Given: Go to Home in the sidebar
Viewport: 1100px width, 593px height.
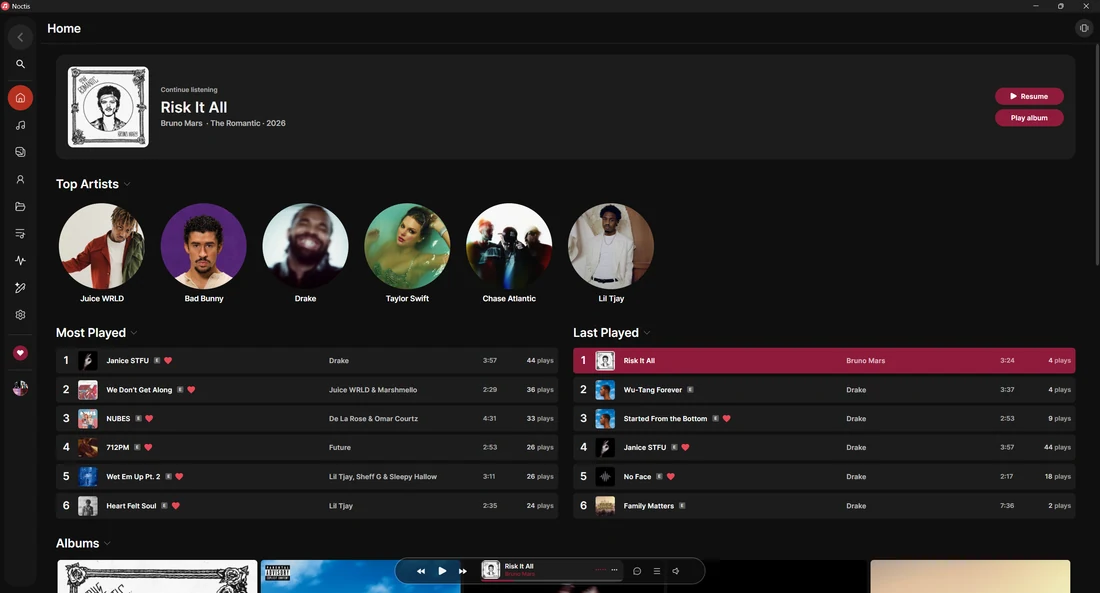Looking at the screenshot, I should (x=20, y=98).
